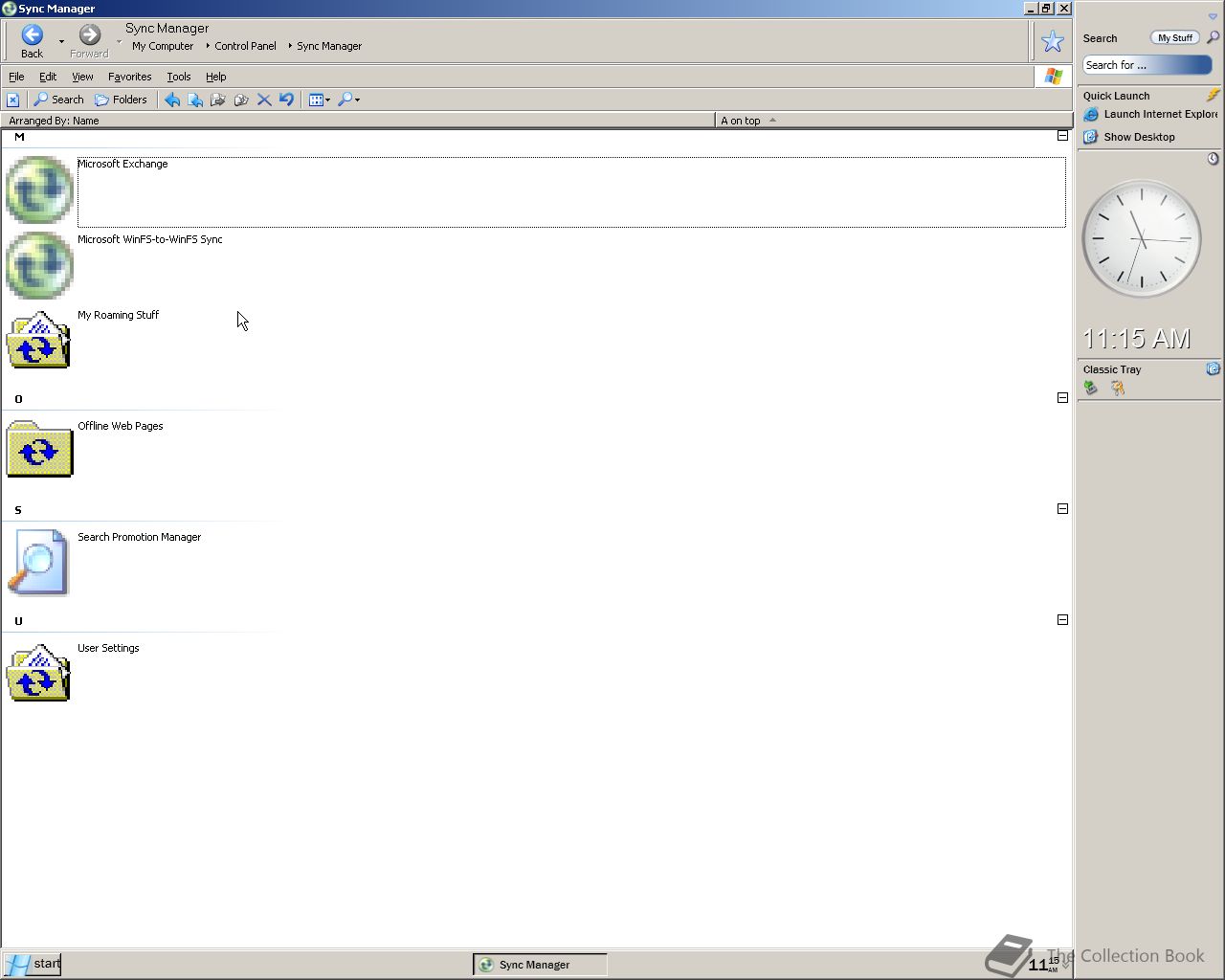
Task: Select the Microsoft WinFS-to-WinFS Sync icon
Action: pos(39,266)
